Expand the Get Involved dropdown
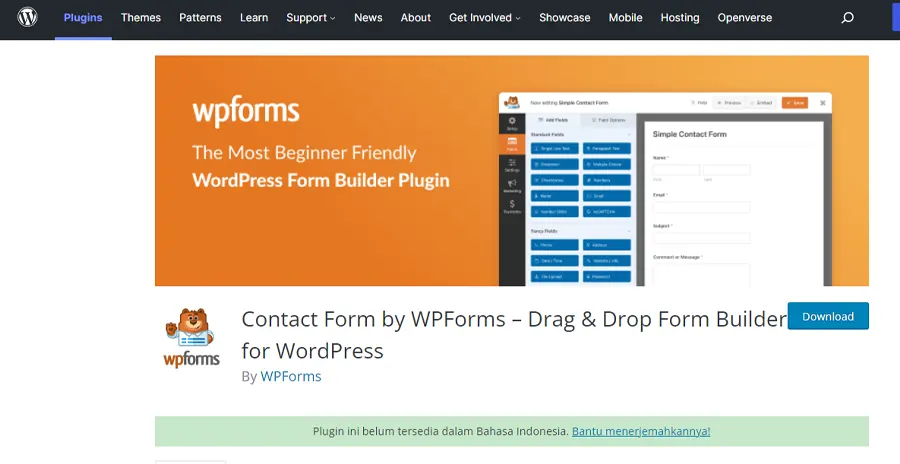Image resolution: width=900 pixels, height=464 pixels. tap(484, 18)
